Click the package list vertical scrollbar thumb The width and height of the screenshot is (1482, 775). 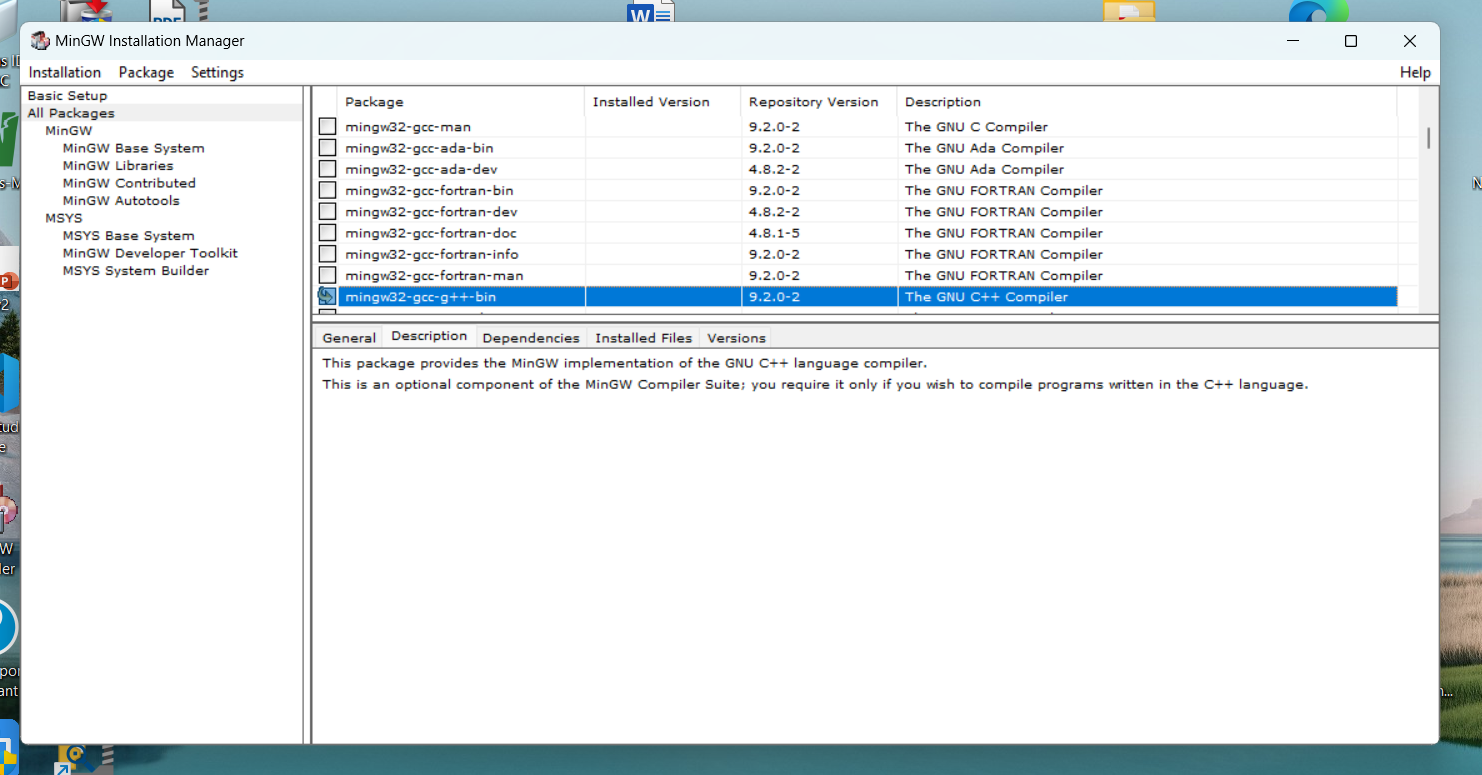[x=1428, y=138]
